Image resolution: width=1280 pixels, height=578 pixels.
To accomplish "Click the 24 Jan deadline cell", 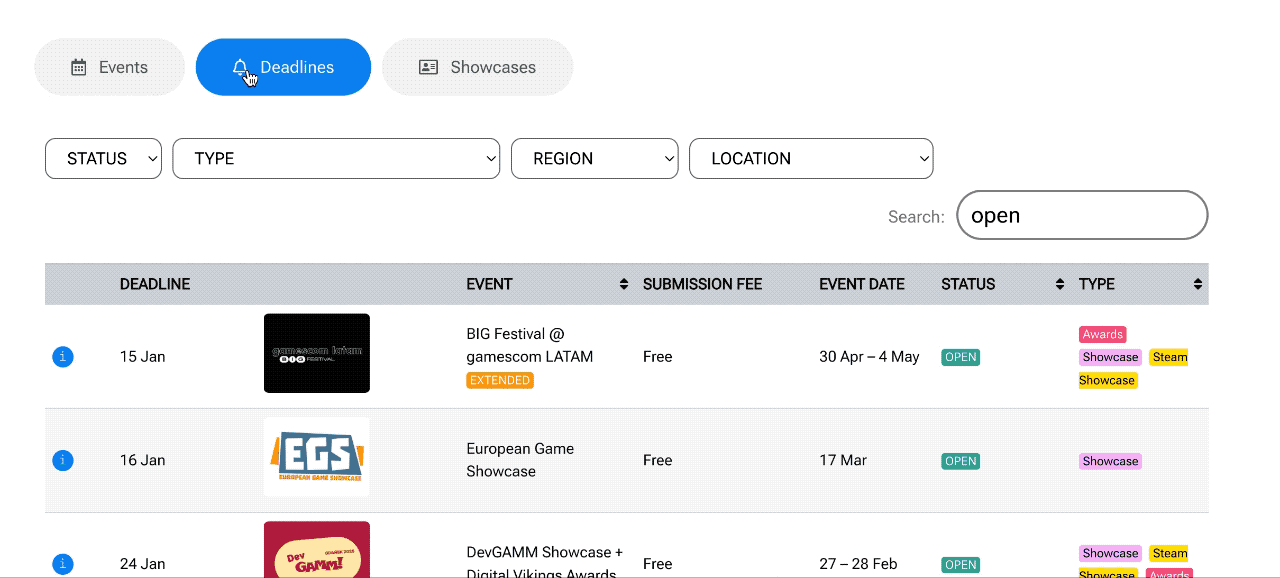I will tap(143, 564).
